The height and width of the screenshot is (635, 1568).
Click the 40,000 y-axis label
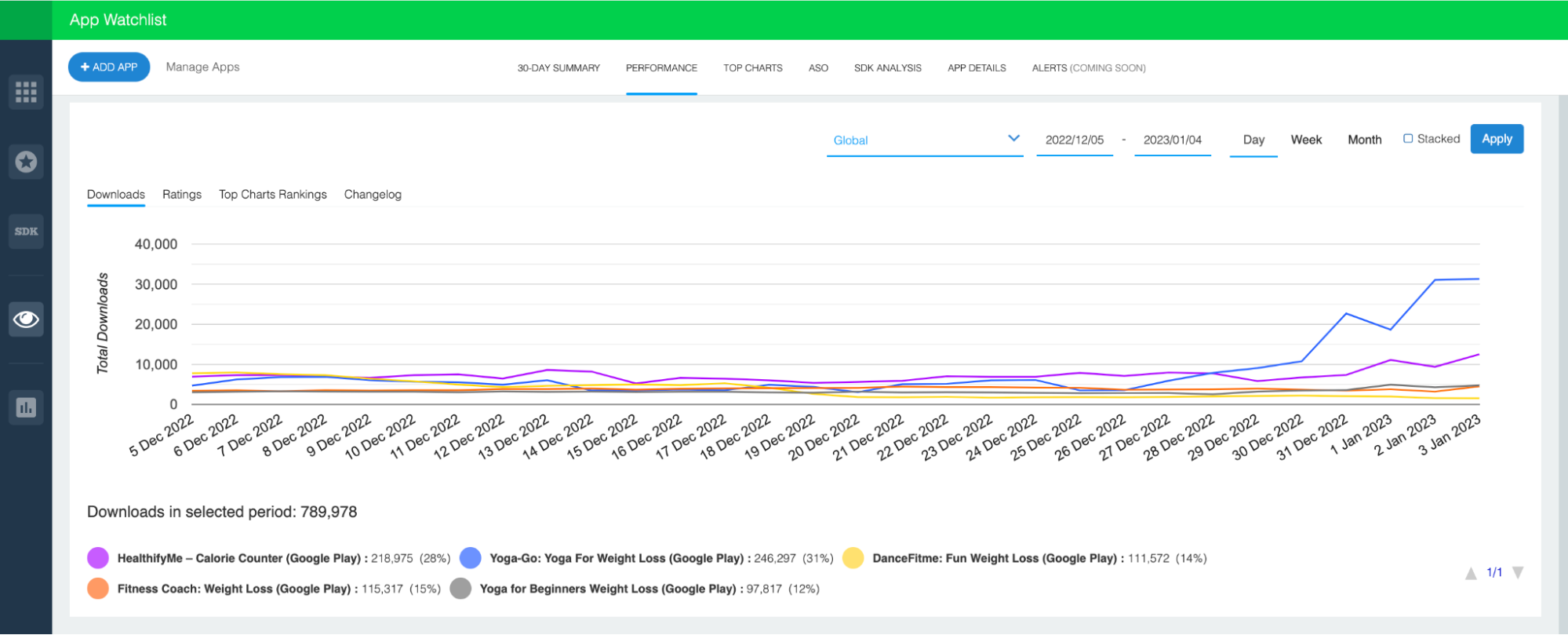point(156,244)
